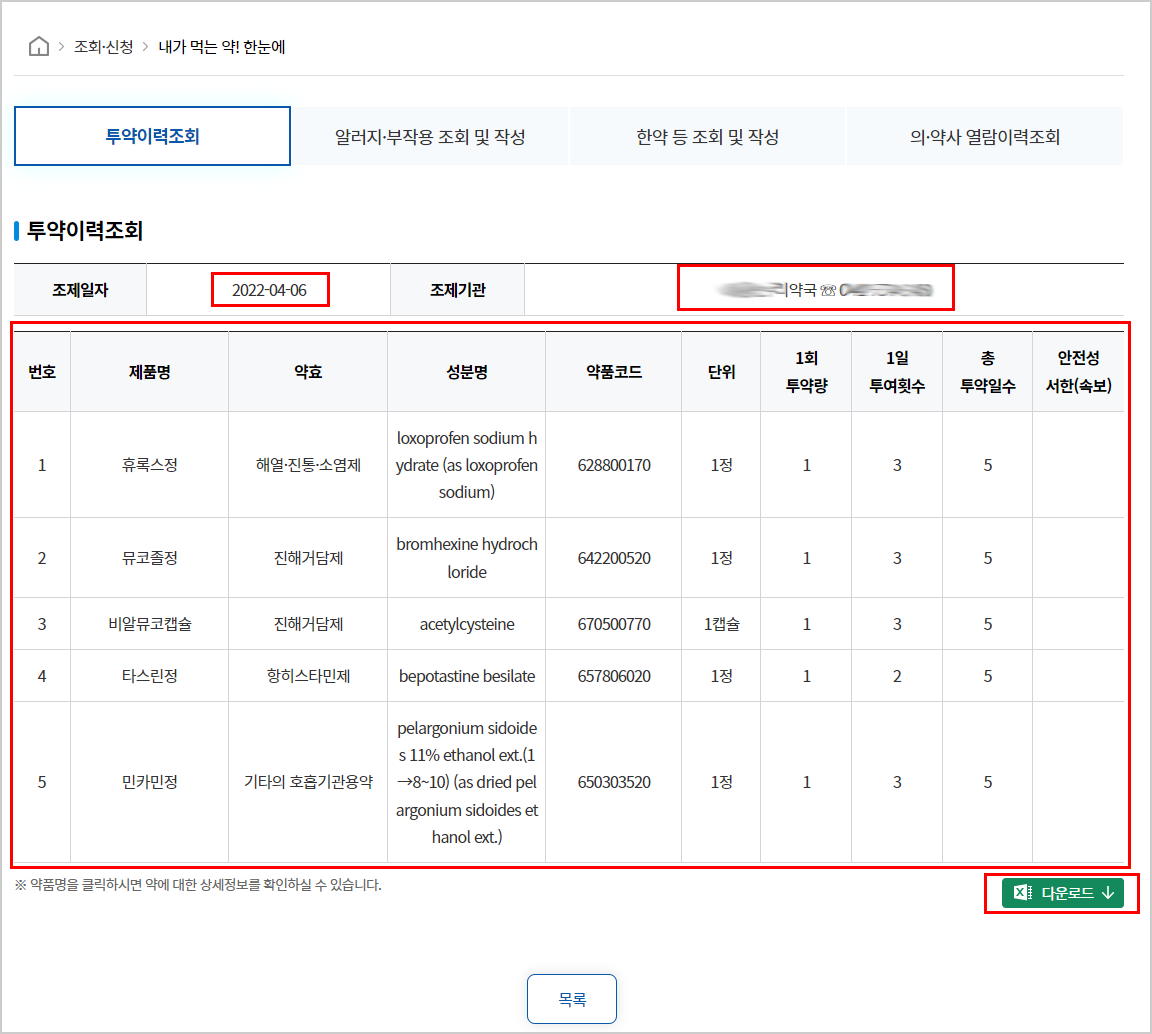Click the download arrow icon
The image size is (1152, 1034).
1105,894
